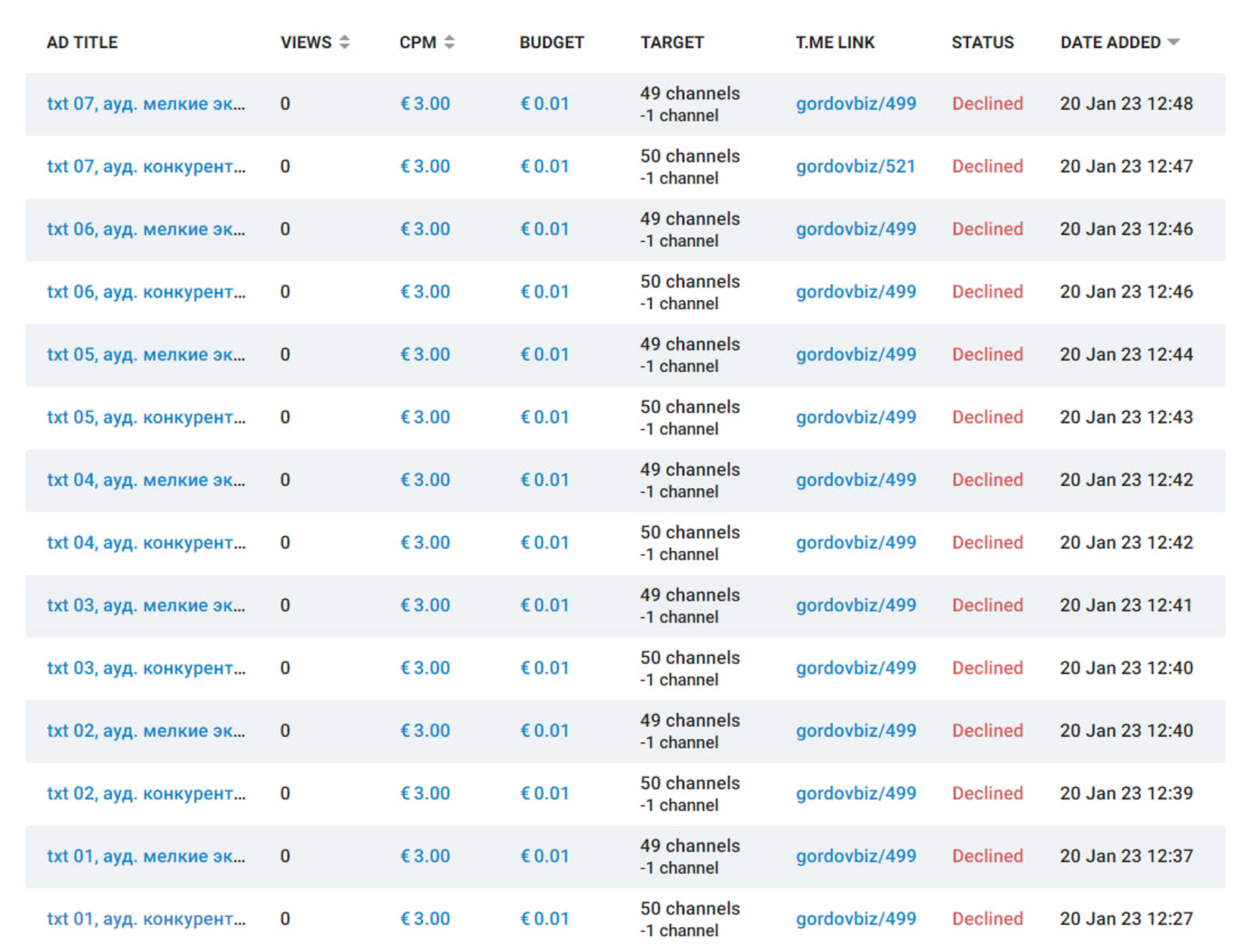
Task: Click '50 channels' target in the 12:27 row
Action: [x=690, y=908]
